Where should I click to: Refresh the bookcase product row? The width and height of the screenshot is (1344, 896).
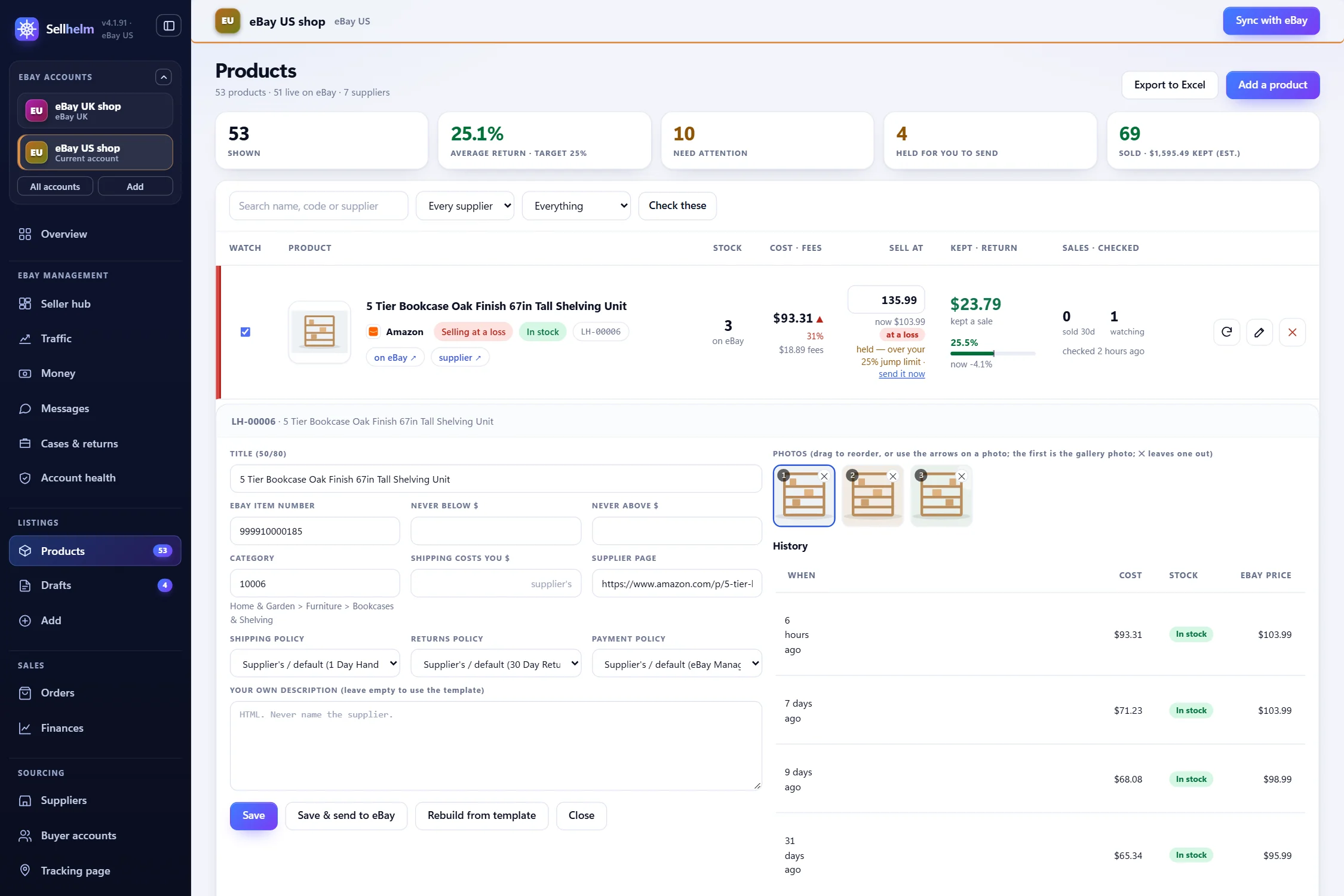point(1227,332)
